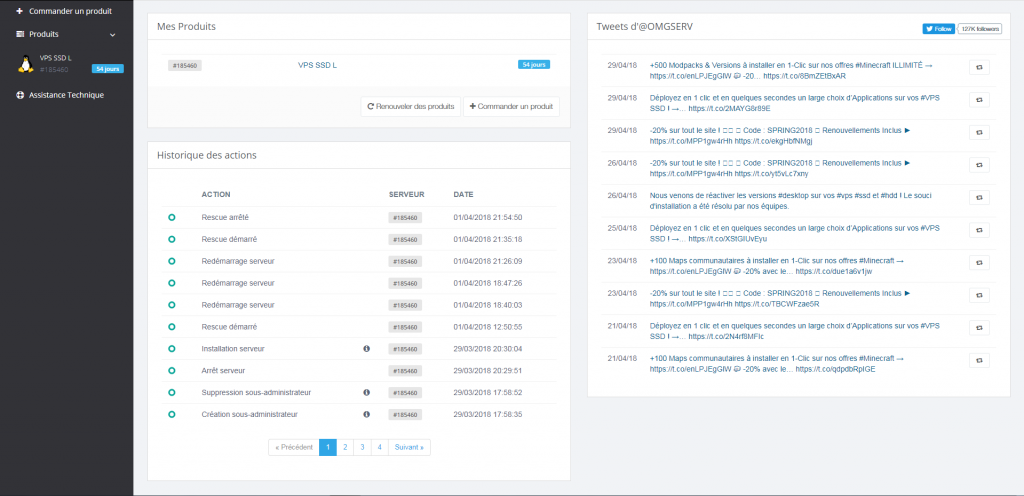Click Suivant to view next history page

click(x=409, y=447)
